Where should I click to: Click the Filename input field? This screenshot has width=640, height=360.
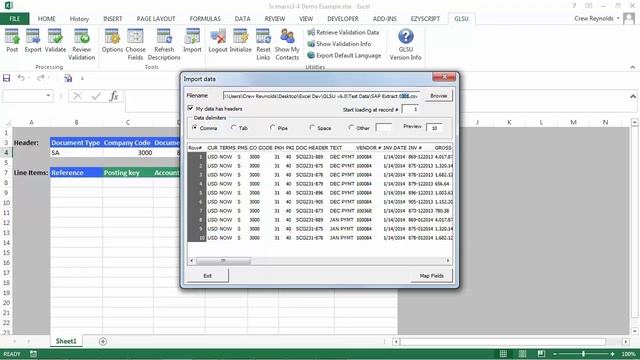tap(321, 96)
